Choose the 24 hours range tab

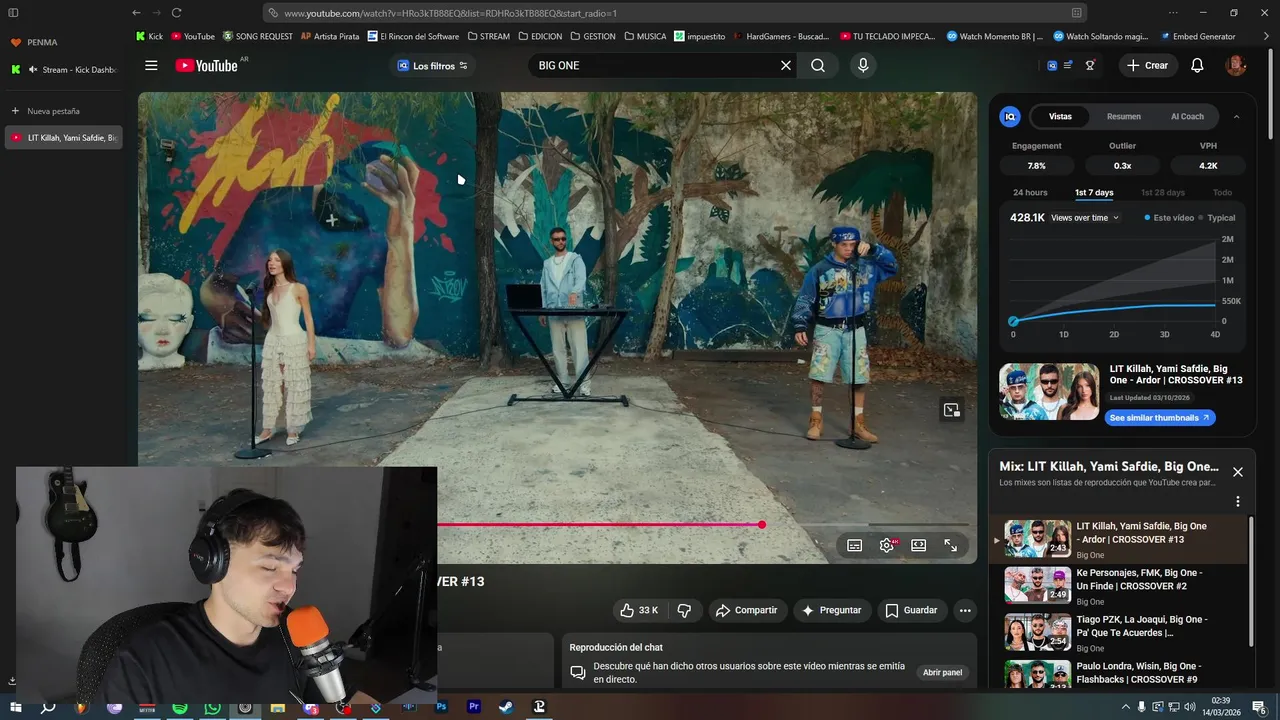1030,192
